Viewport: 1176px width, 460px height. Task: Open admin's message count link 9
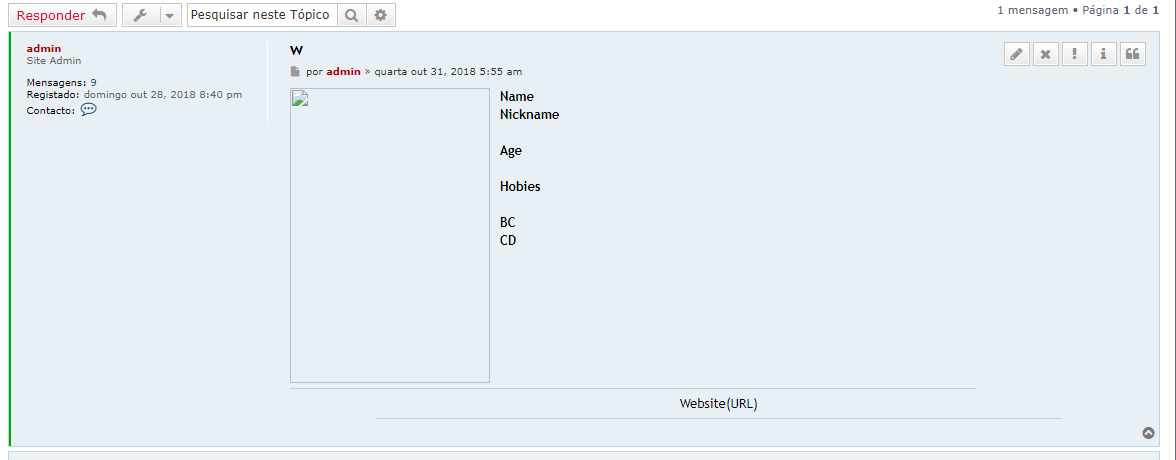pos(93,83)
